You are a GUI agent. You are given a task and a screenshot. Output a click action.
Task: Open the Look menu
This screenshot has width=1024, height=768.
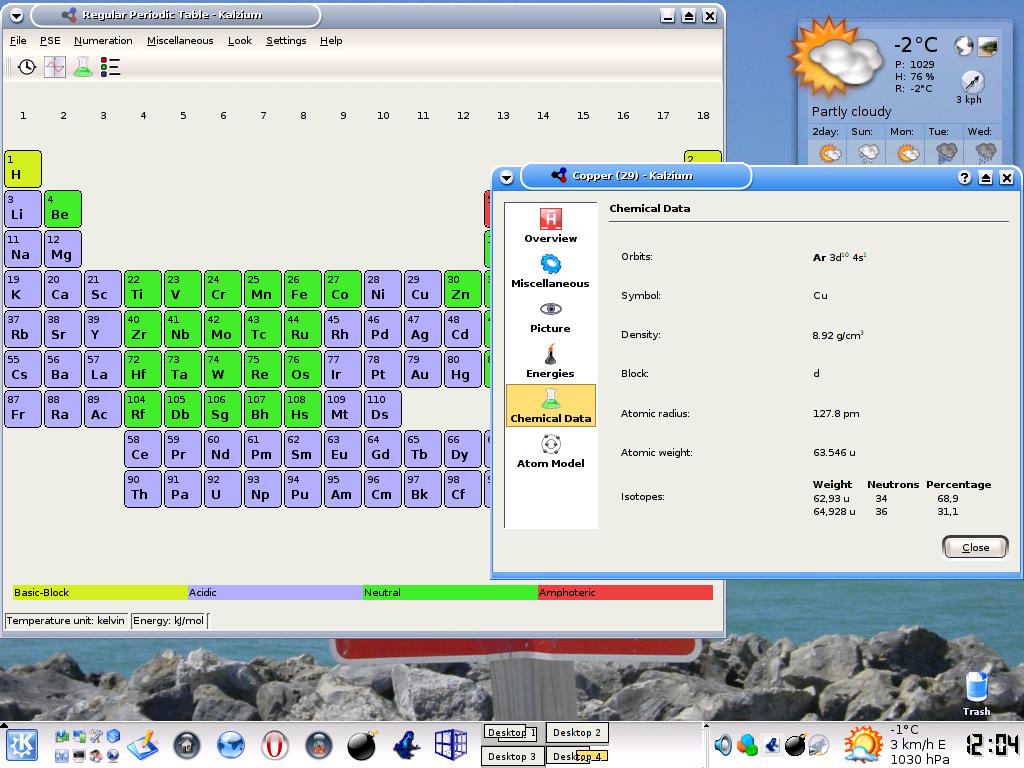239,41
